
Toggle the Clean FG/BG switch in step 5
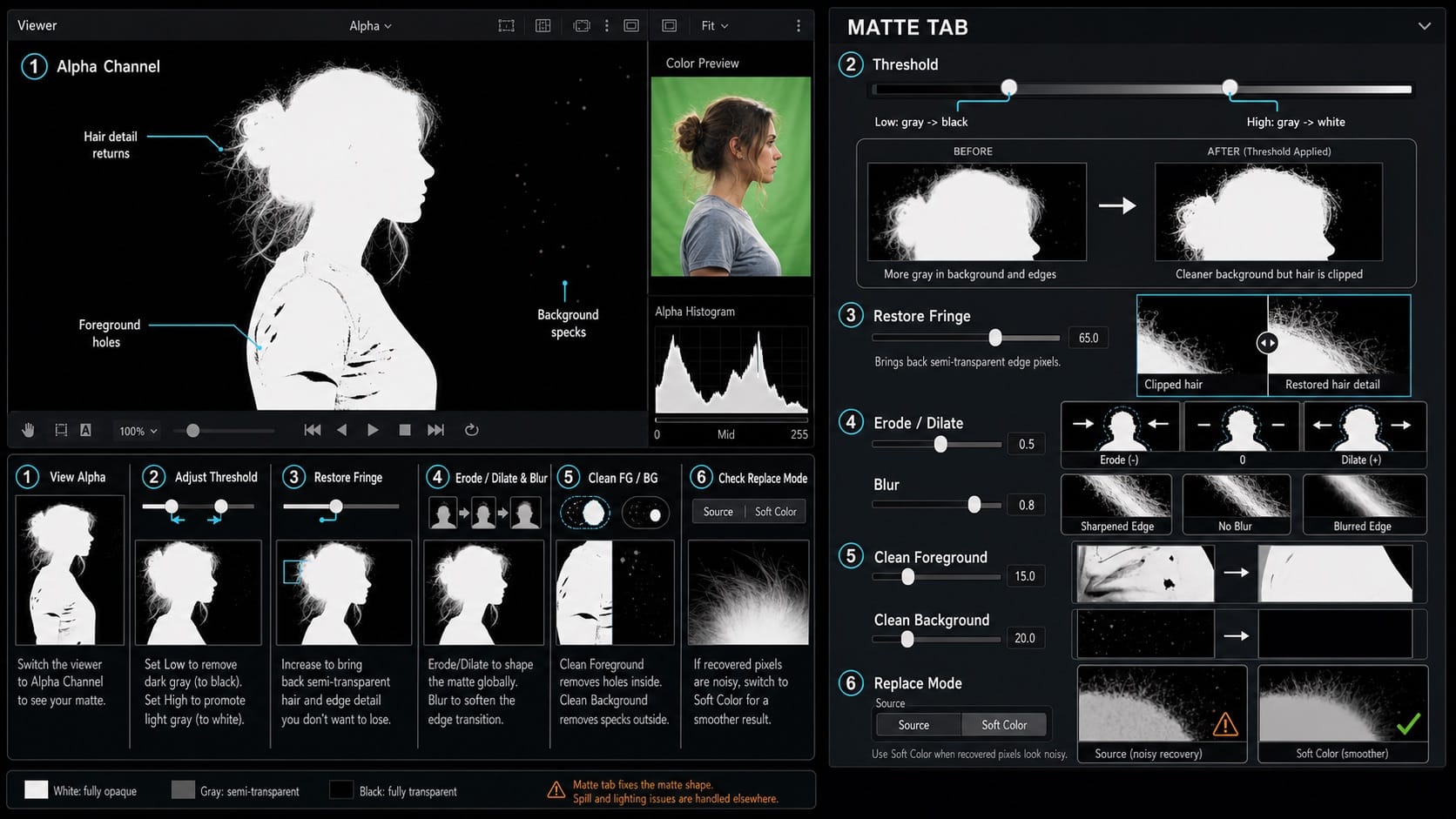[x=645, y=514]
